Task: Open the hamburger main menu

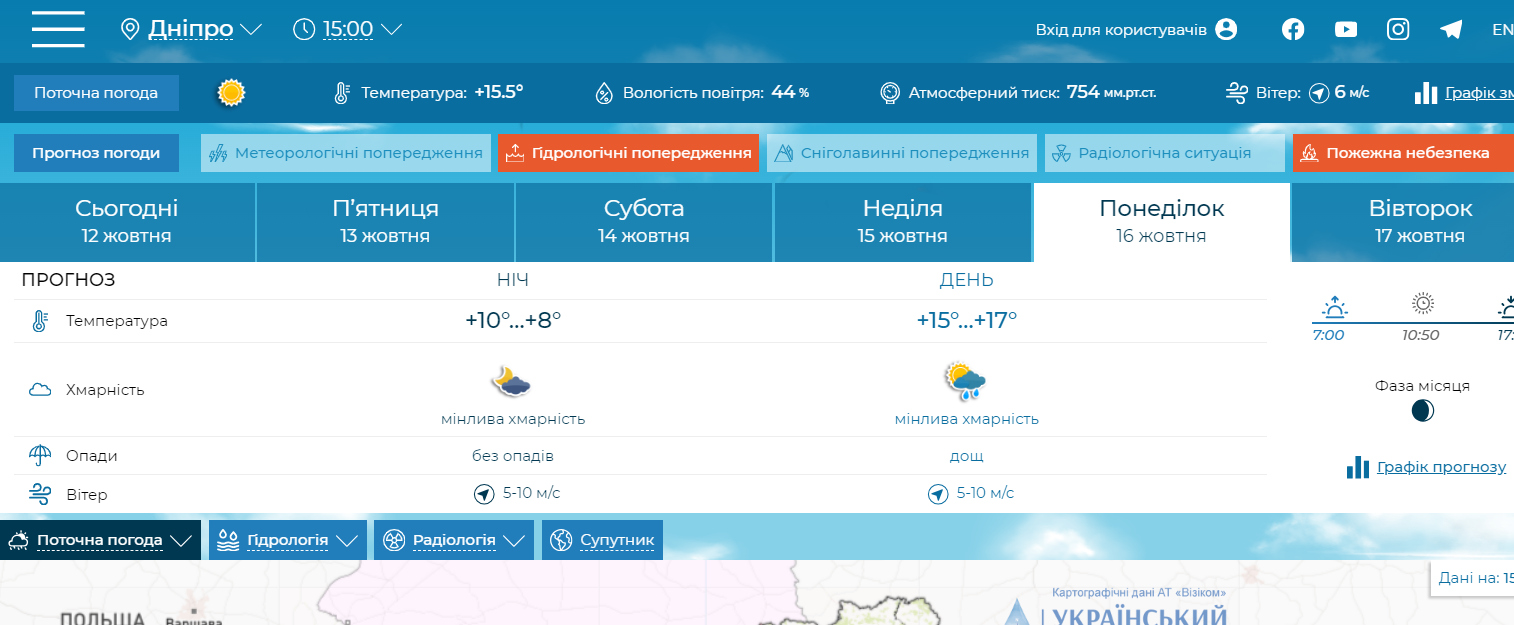Action: point(58,29)
